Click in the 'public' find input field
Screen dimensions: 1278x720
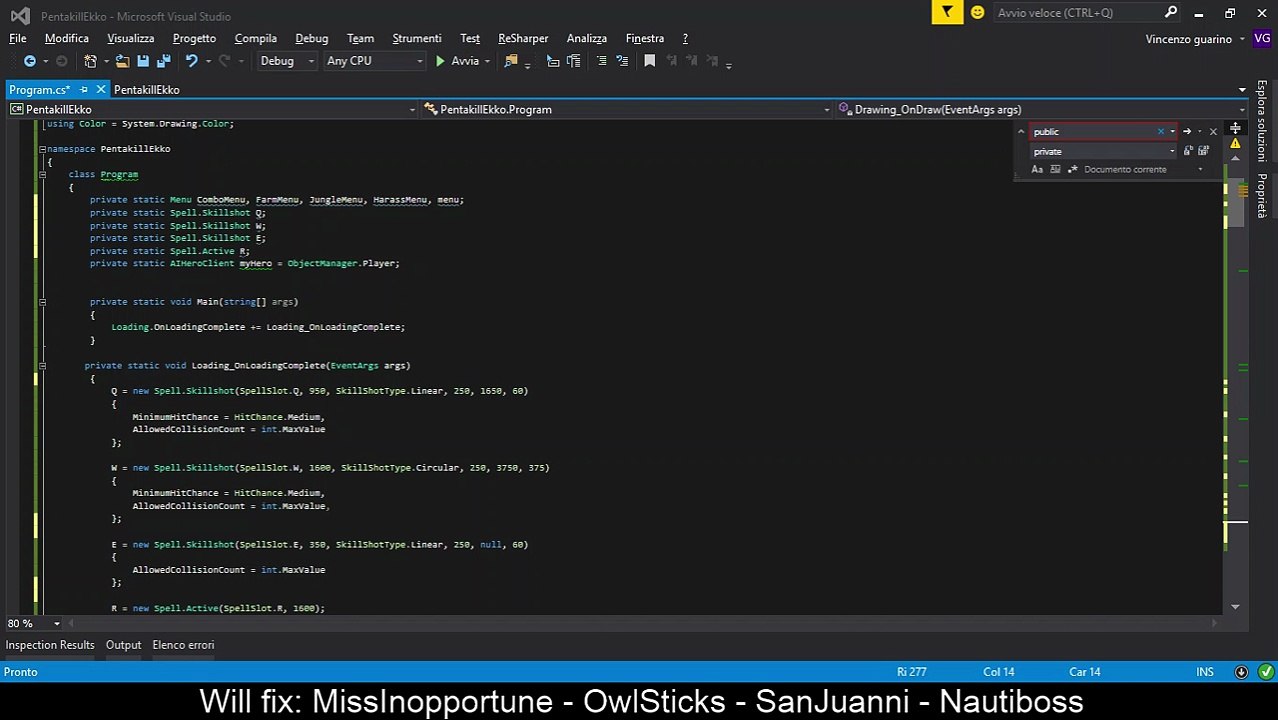point(1093,131)
